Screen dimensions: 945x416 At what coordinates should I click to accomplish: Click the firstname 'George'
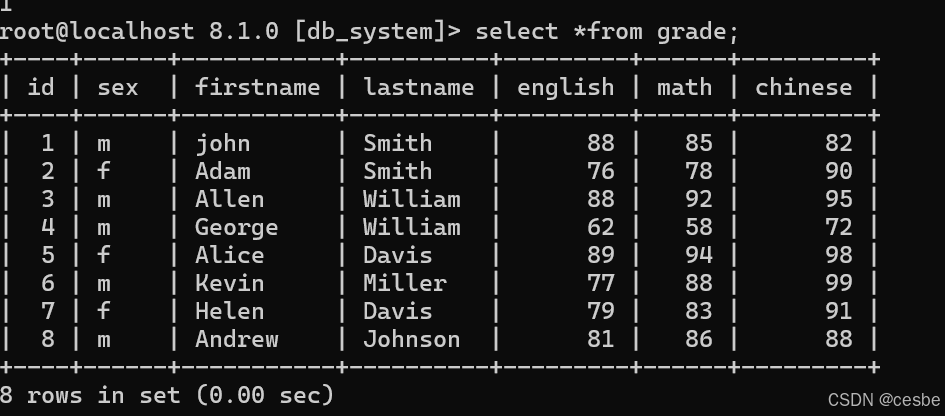tap(236, 228)
